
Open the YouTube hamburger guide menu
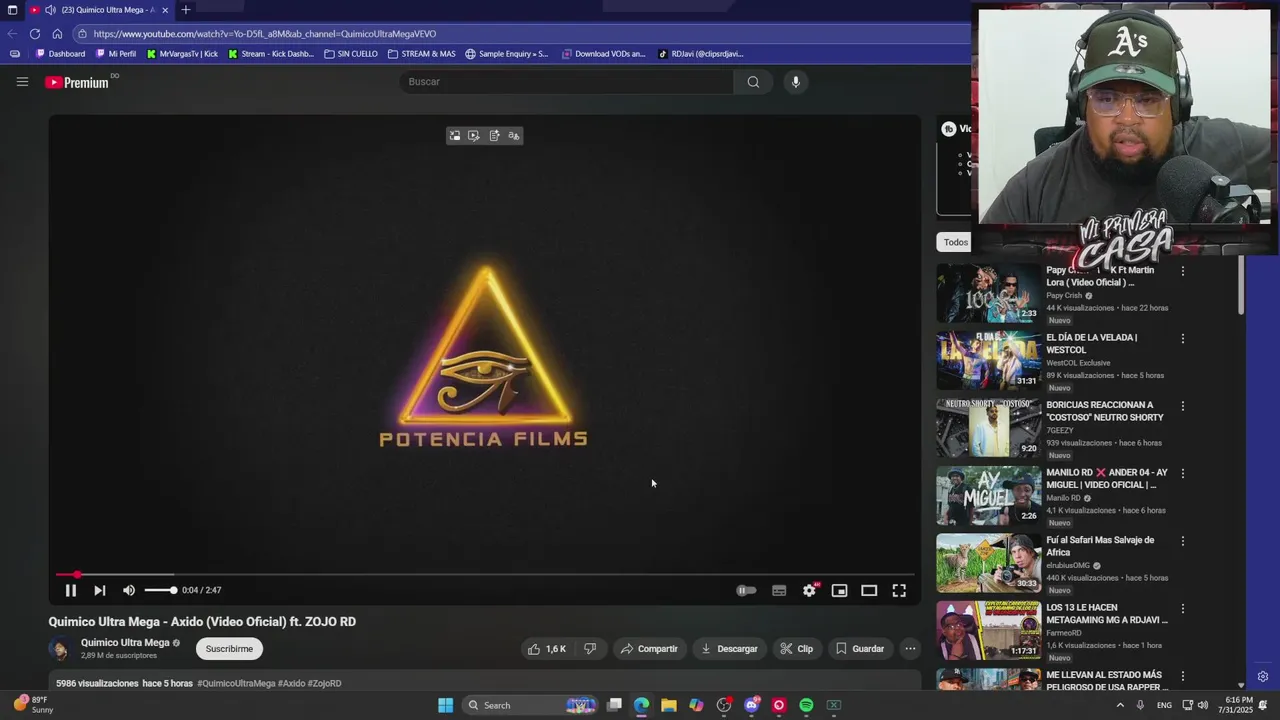[22, 82]
